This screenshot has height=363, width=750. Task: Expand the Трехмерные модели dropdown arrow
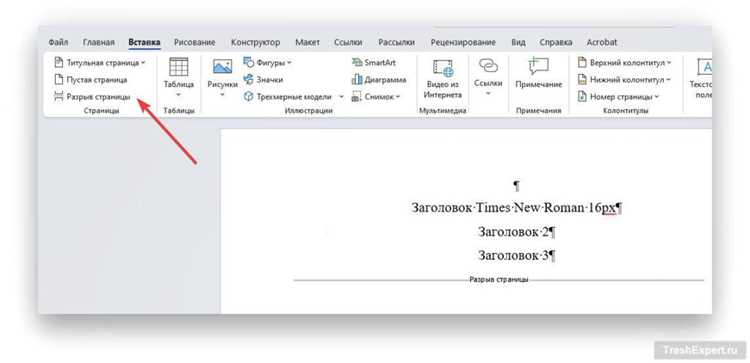[x=342, y=97]
